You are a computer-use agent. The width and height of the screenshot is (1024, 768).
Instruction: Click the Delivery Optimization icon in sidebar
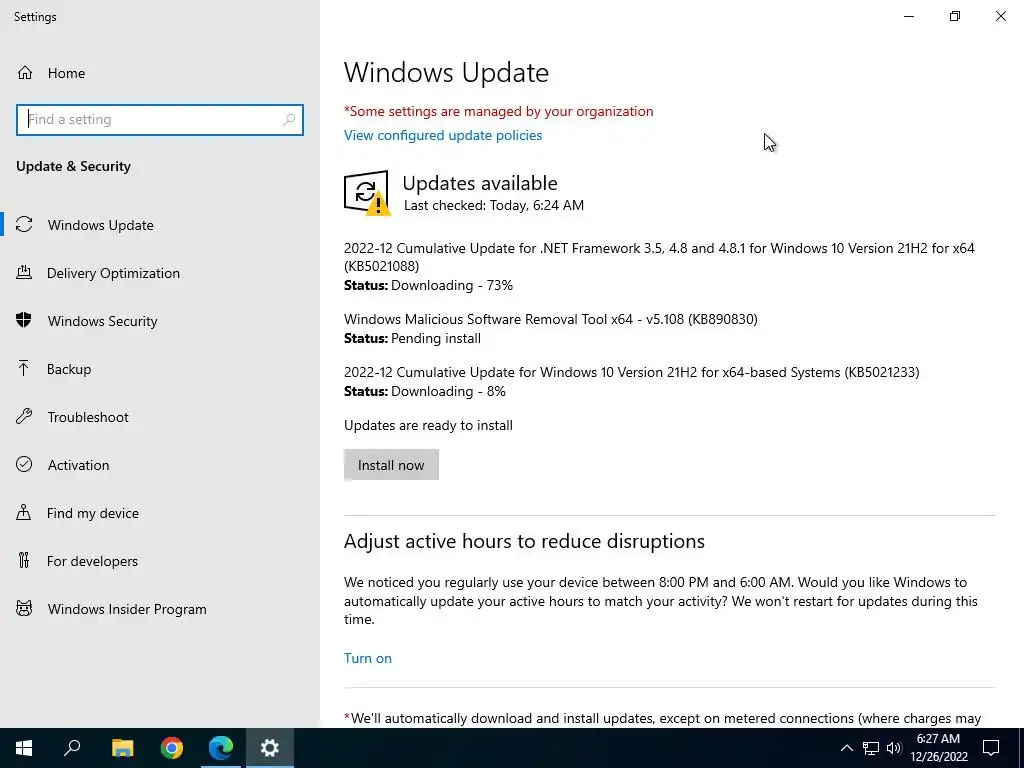[24, 273]
